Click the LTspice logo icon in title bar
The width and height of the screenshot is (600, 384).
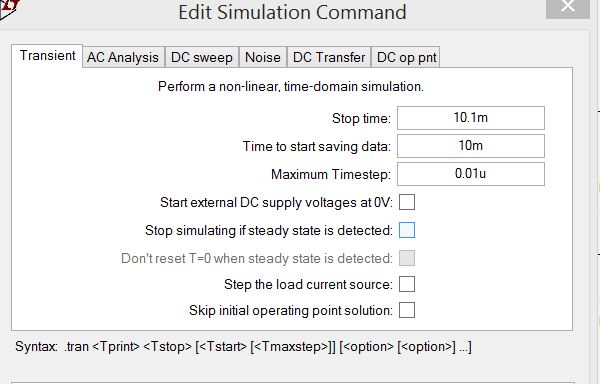click(8, 8)
